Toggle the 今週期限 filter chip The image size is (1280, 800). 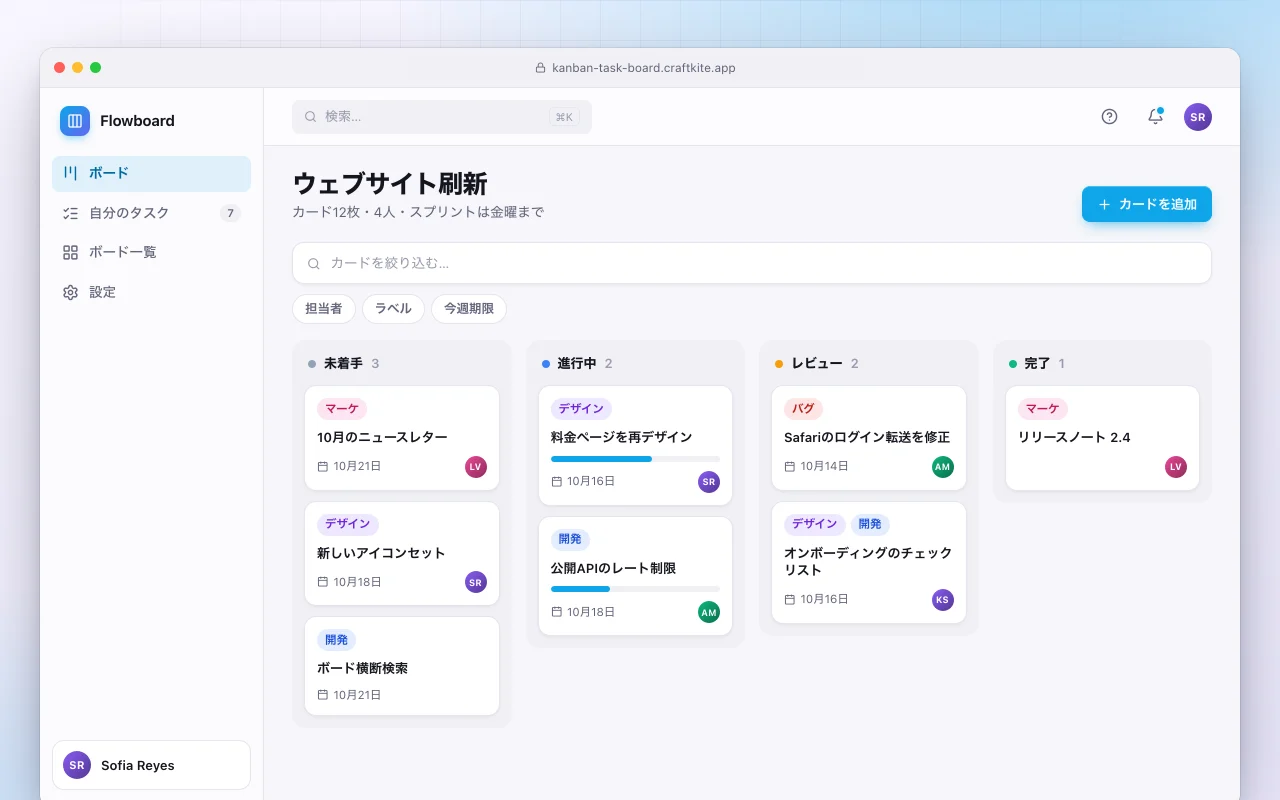[469, 309]
